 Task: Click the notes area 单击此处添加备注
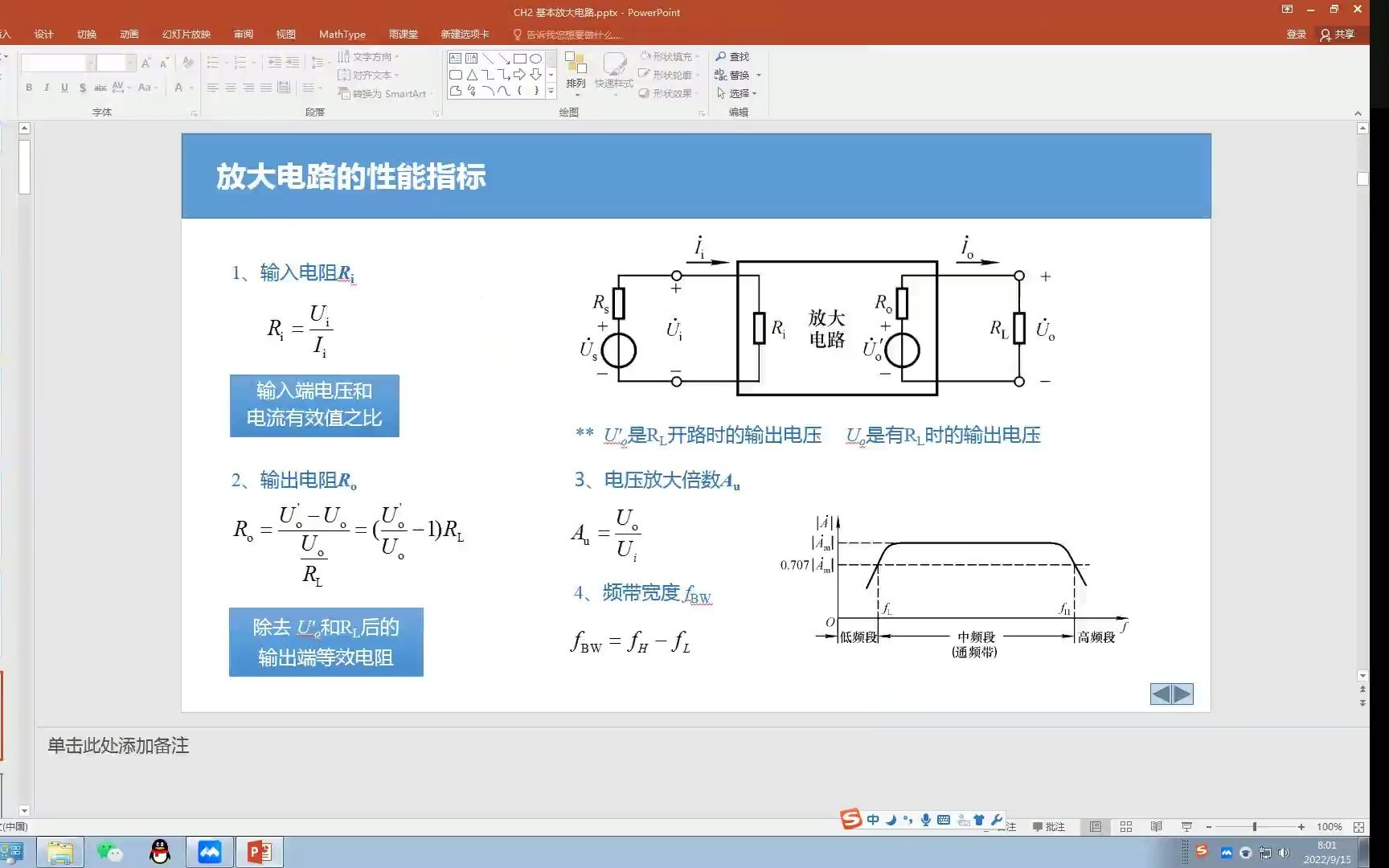[x=117, y=746]
